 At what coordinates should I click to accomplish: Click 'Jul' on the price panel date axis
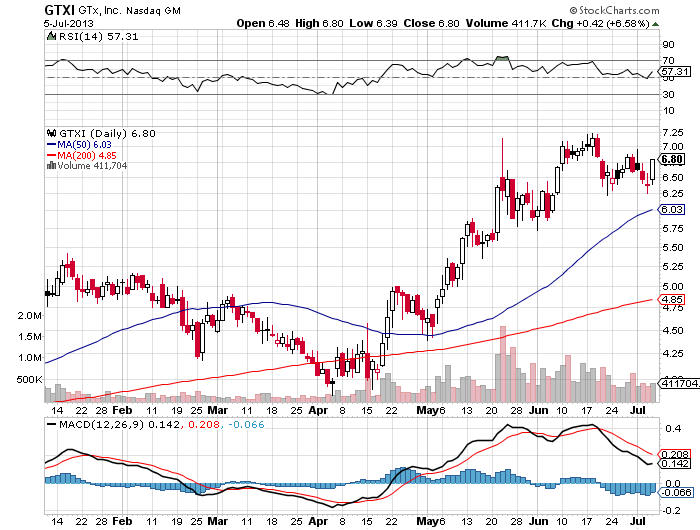pyautogui.click(x=639, y=410)
